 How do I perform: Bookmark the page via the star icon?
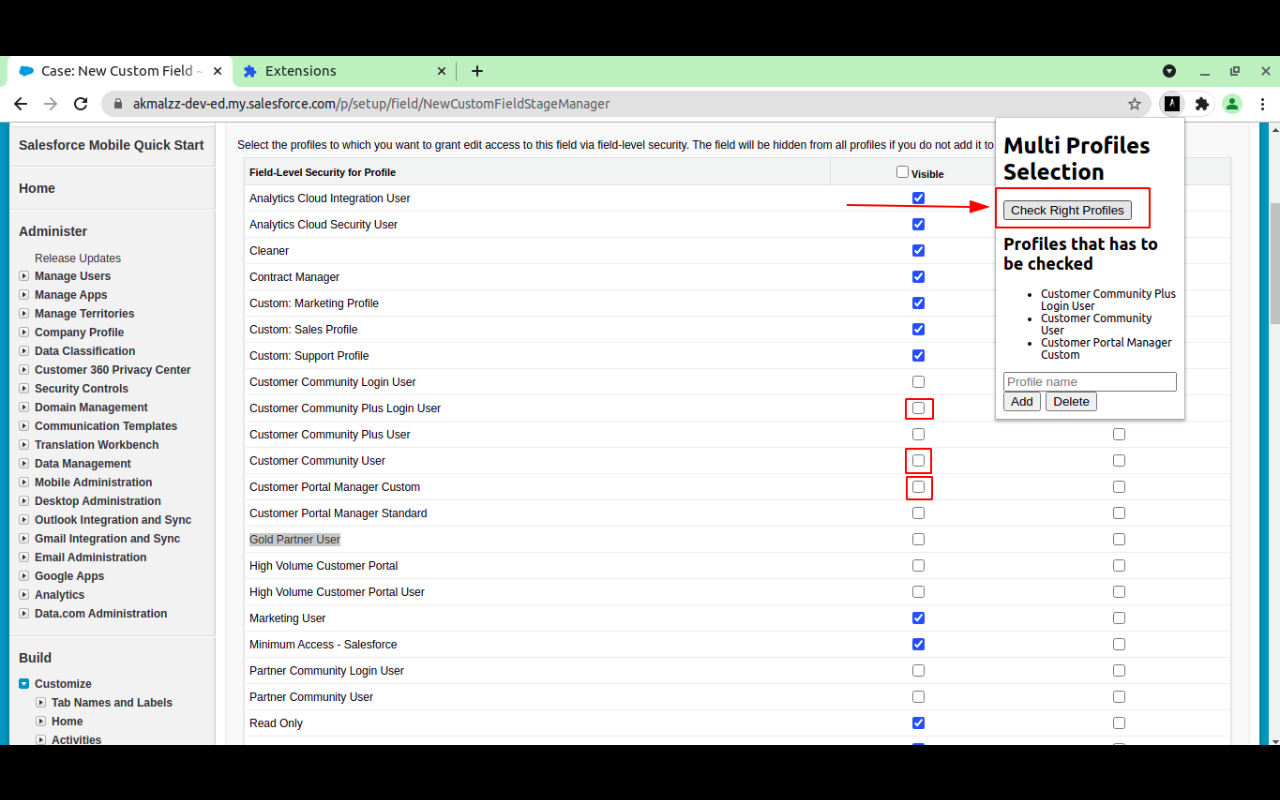pyautogui.click(x=1134, y=103)
